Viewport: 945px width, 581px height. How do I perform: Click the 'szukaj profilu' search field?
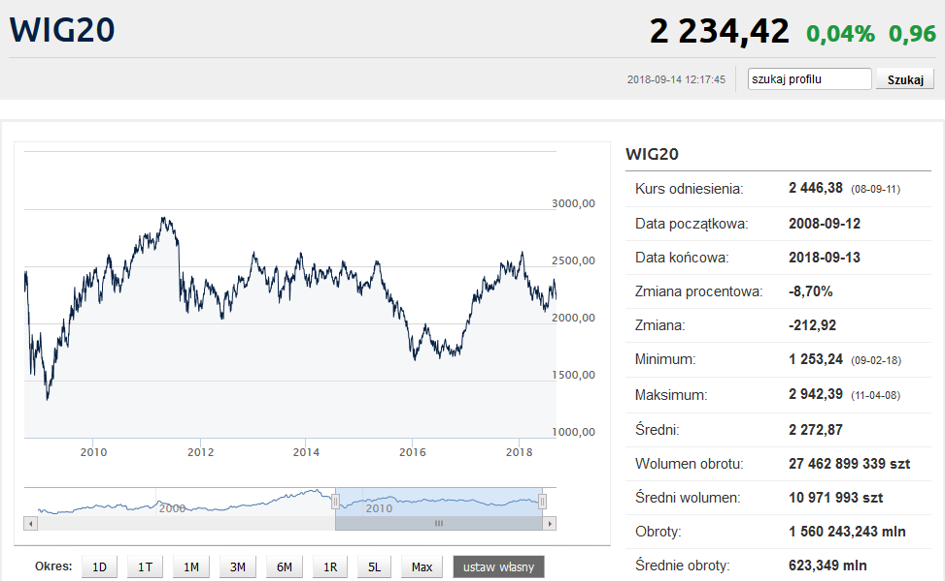[x=809, y=79]
